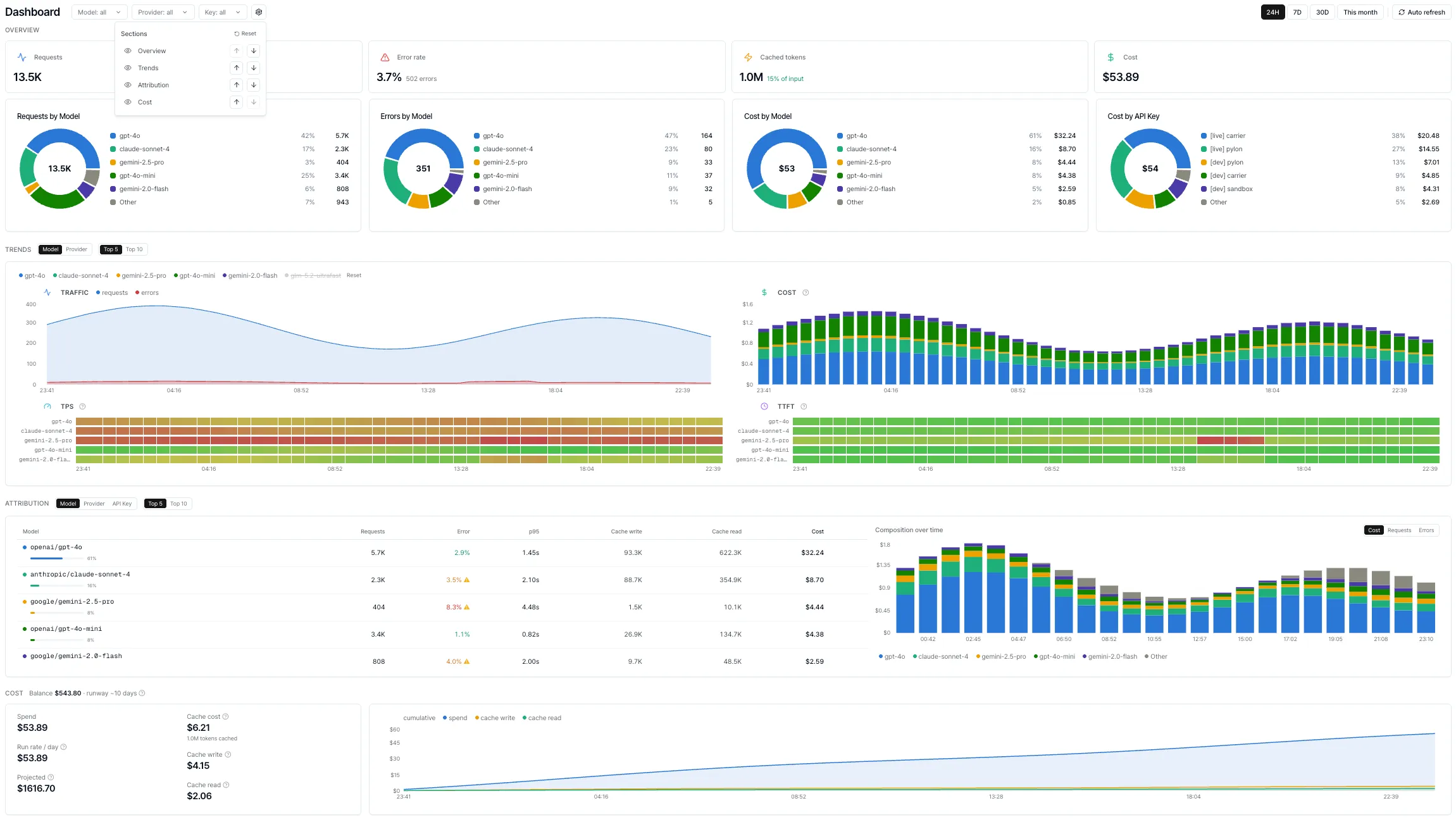Click the Cache read help icon
1456x822 pixels.
[226, 785]
